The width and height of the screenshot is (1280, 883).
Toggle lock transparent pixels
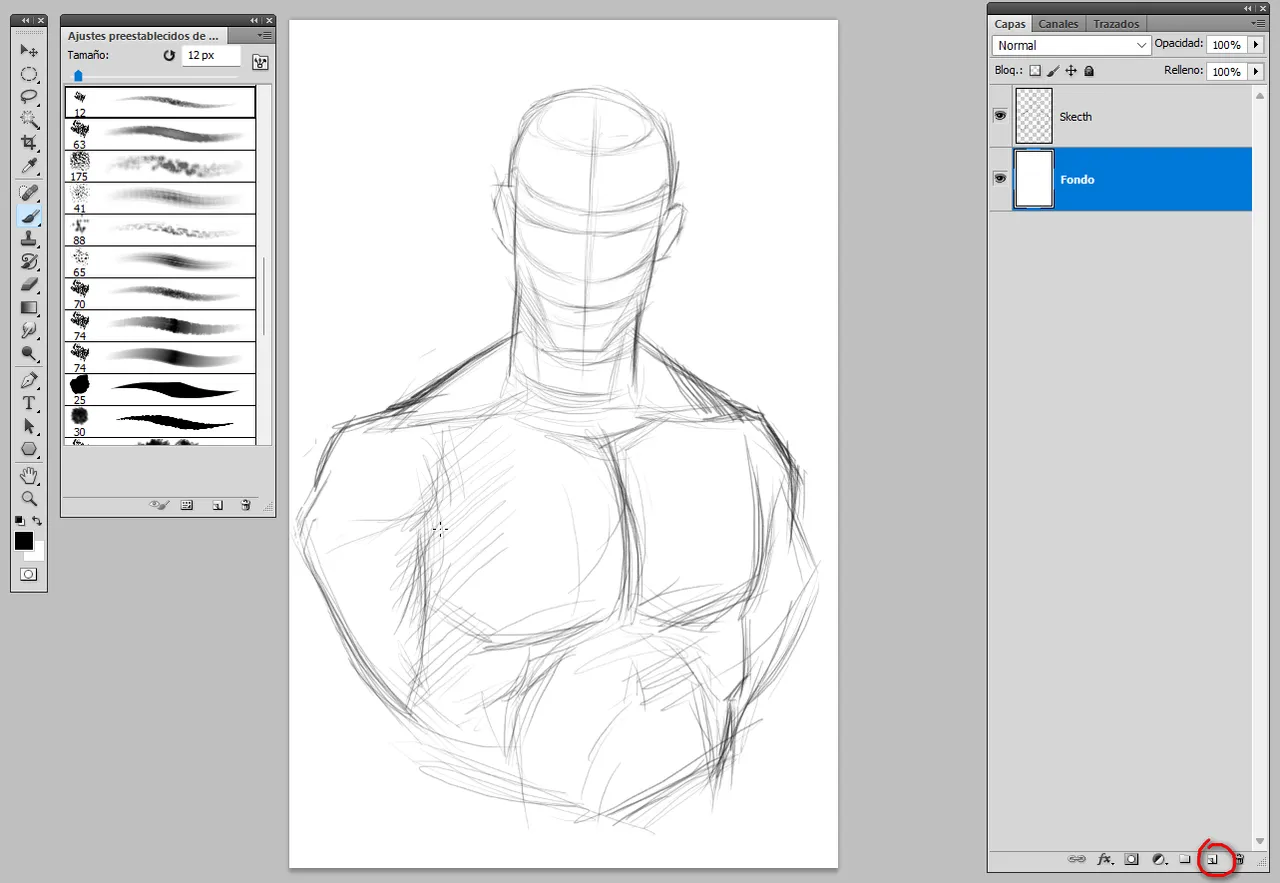[x=1035, y=71]
